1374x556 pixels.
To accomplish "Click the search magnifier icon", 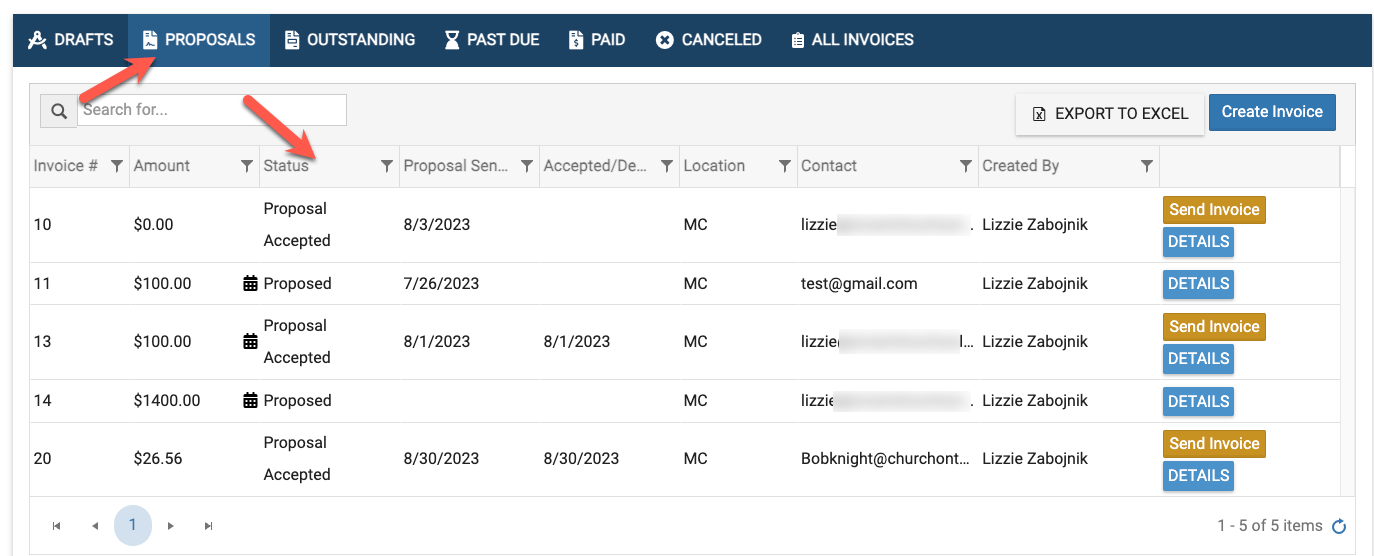I will (x=59, y=111).
